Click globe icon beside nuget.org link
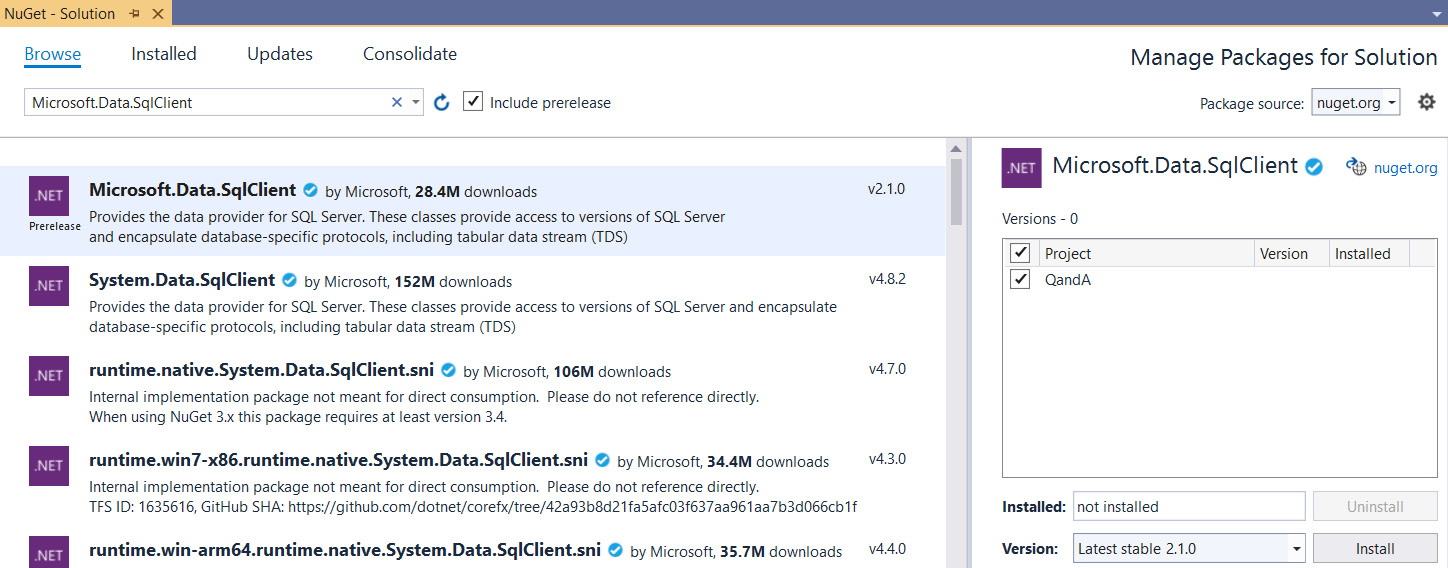Image resolution: width=1448 pixels, height=568 pixels. [1356, 167]
